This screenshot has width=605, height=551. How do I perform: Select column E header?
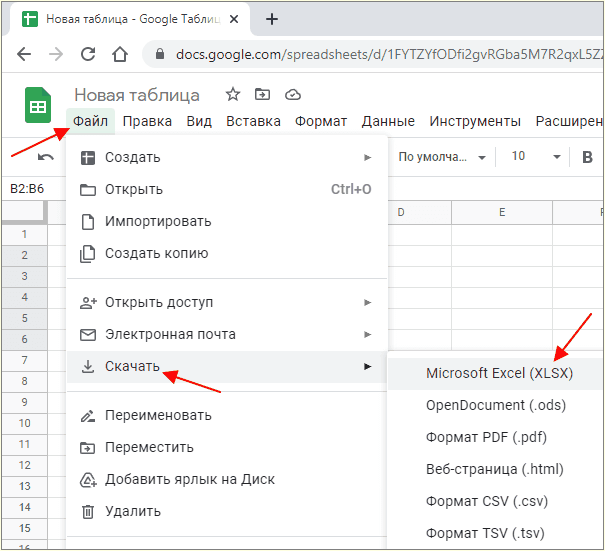[502, 213]
